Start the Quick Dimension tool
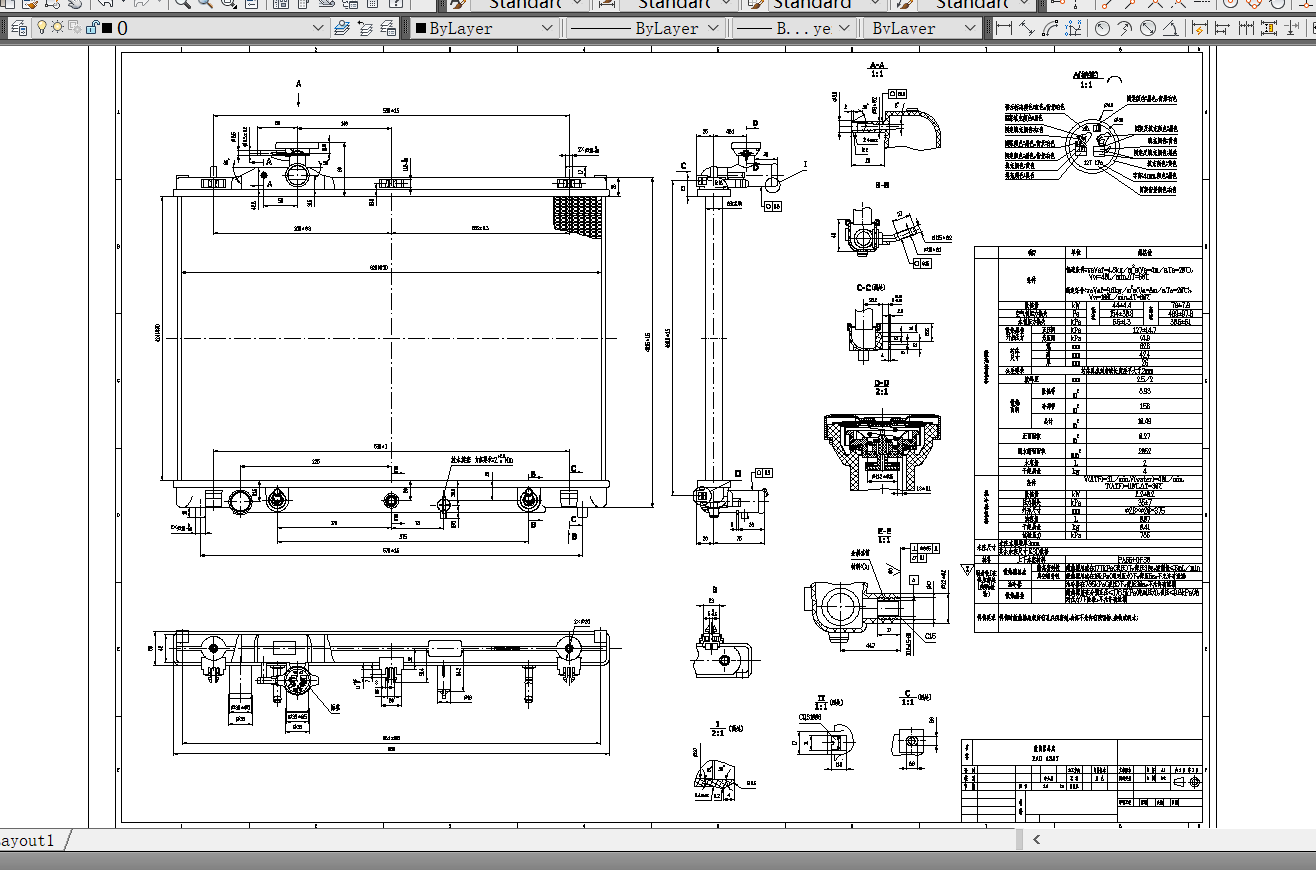This screenshot has width=1316, height=870. point(1201,28)
